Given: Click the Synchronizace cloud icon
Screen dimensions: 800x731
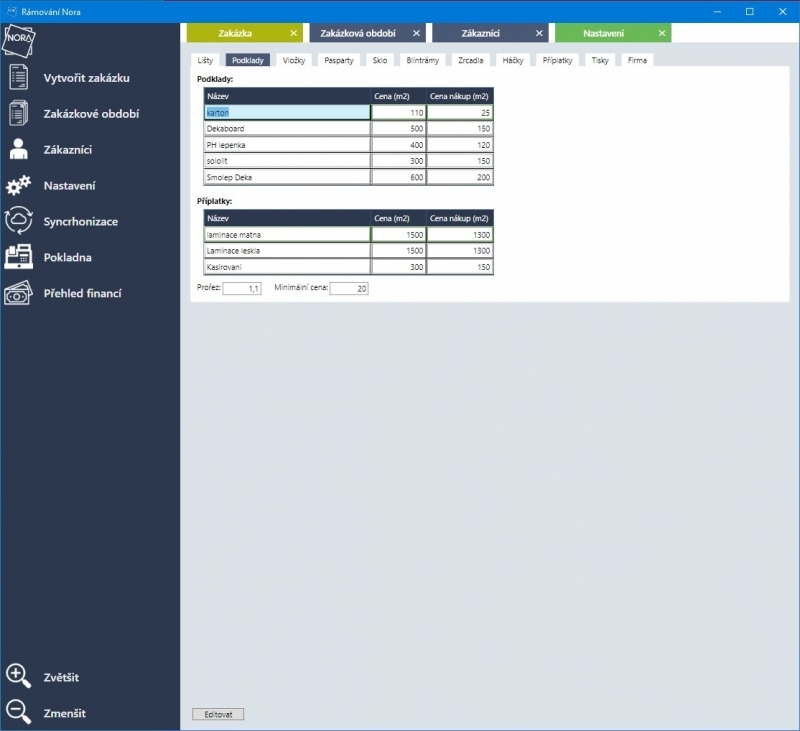Looking at the screenshot, I should (x=19, y=221).
